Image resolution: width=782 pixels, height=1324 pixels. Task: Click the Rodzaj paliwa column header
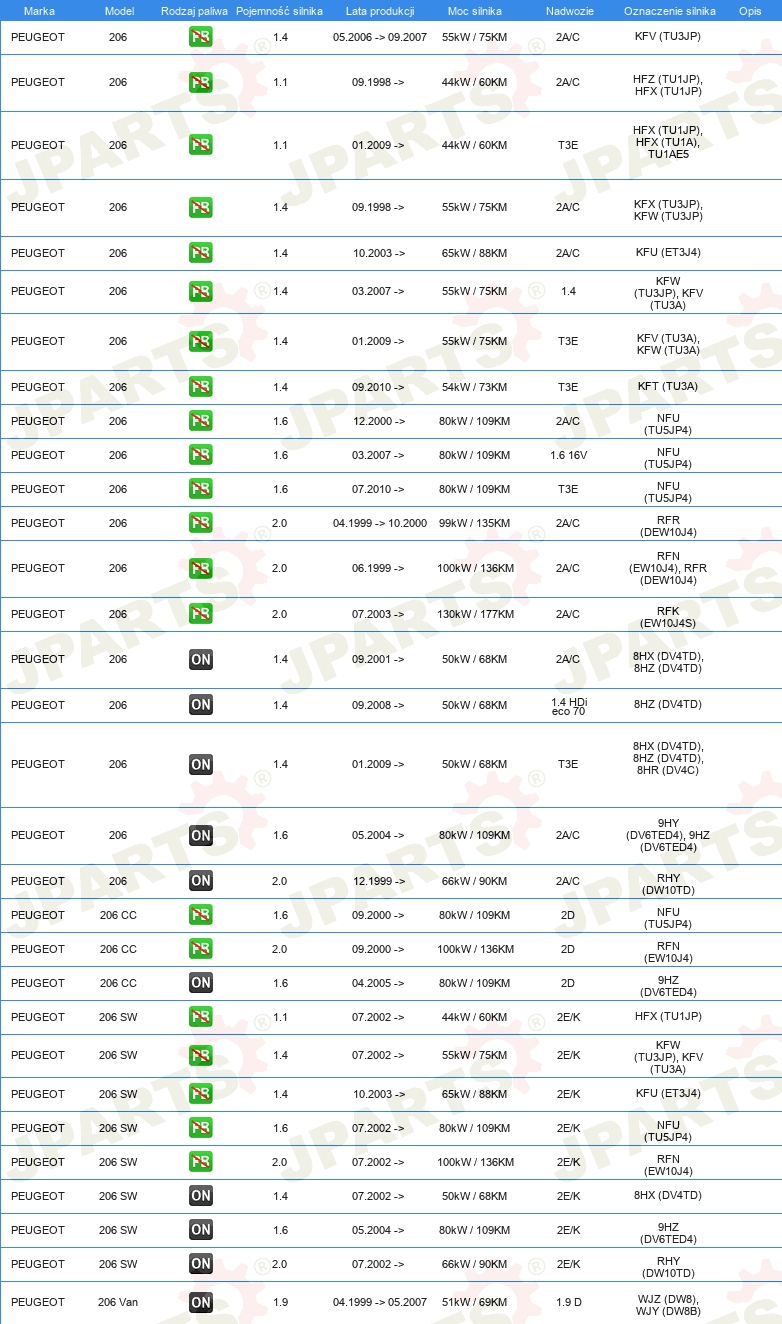(195, 11)
